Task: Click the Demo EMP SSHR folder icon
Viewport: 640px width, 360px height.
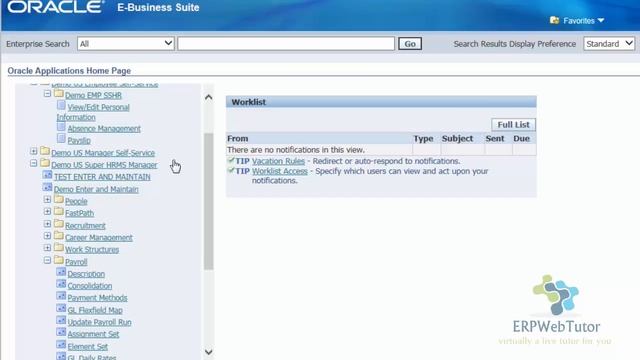Action: point(59,93)
